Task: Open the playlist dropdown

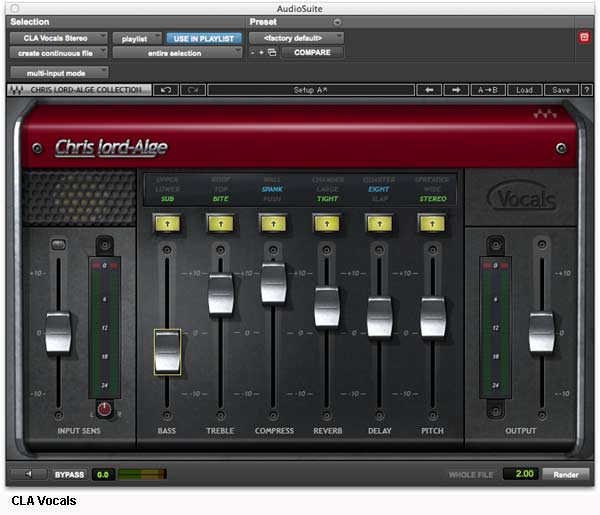Action: tap(137, 38)
